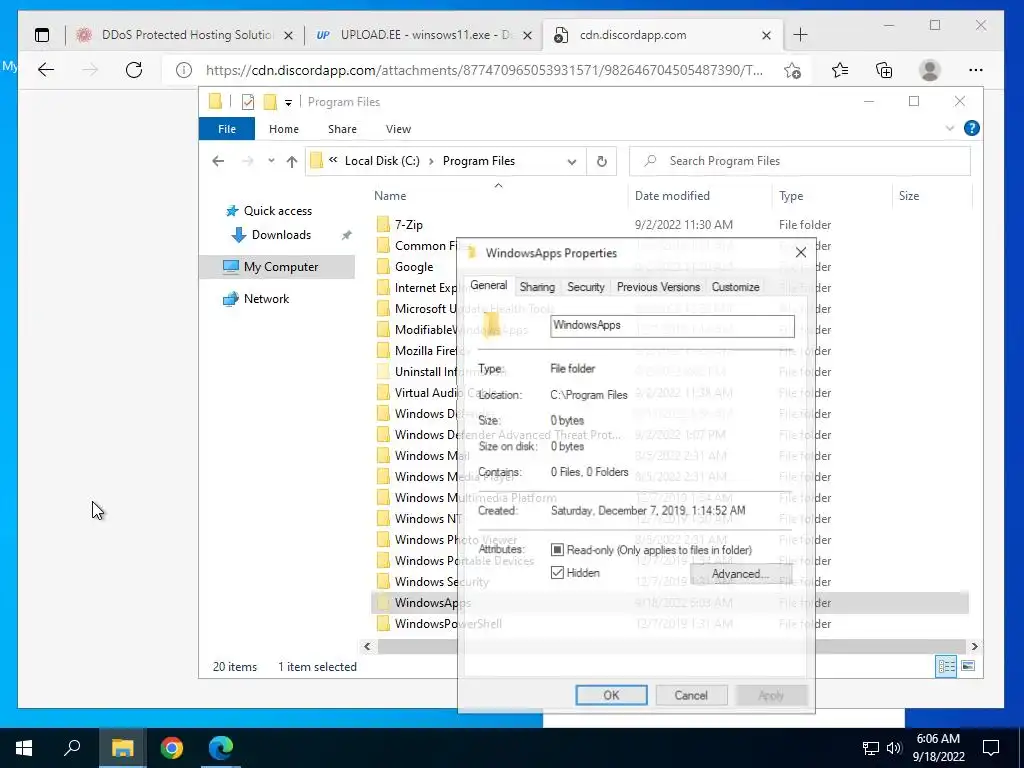This screenshot has height=768, width=1024.
Task: Click the horizontal scrollbar right arrow in Explorer
Action: pyautogui.click(x=974, y=647)
